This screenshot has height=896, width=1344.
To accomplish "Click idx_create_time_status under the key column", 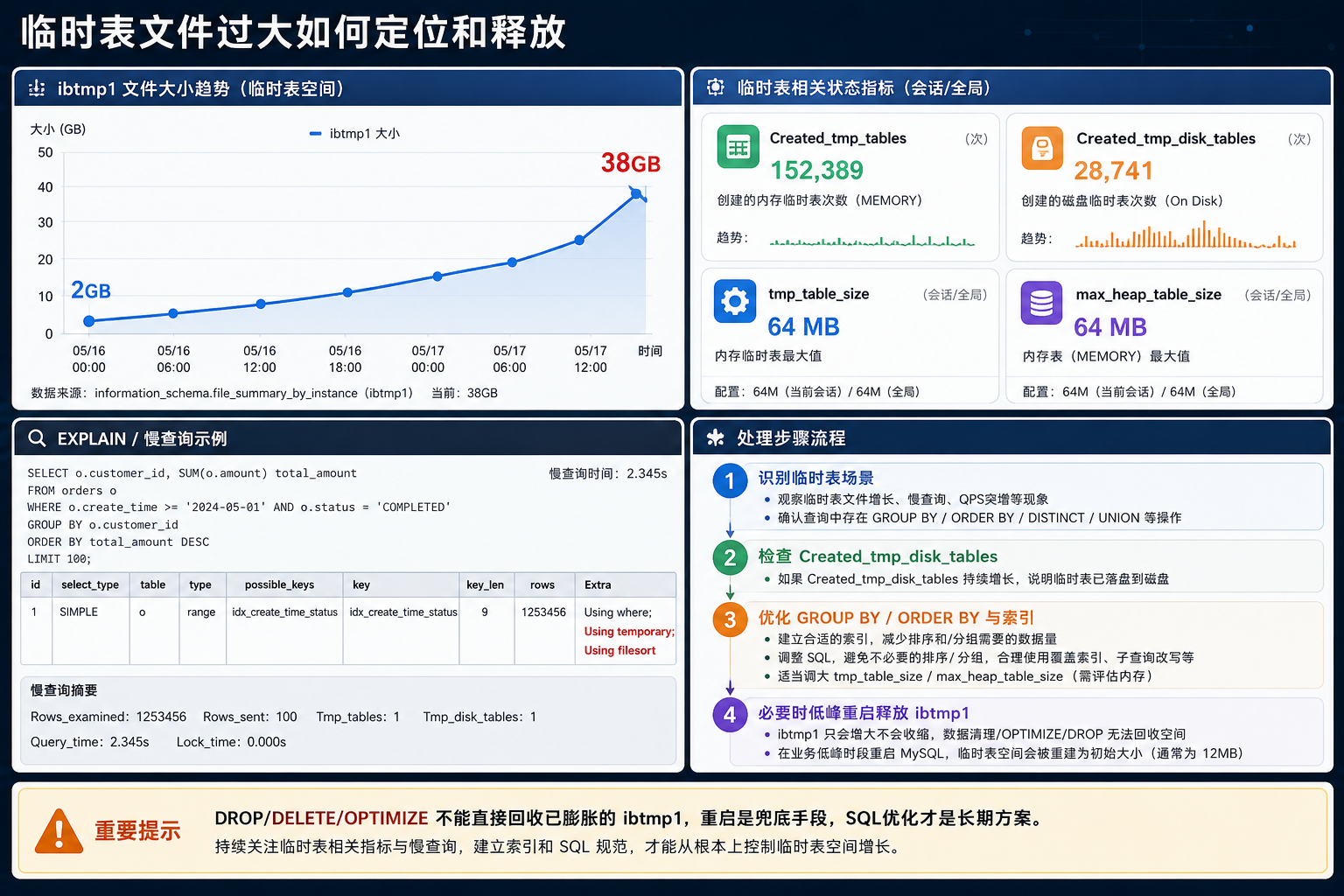I will pos(403,612).
